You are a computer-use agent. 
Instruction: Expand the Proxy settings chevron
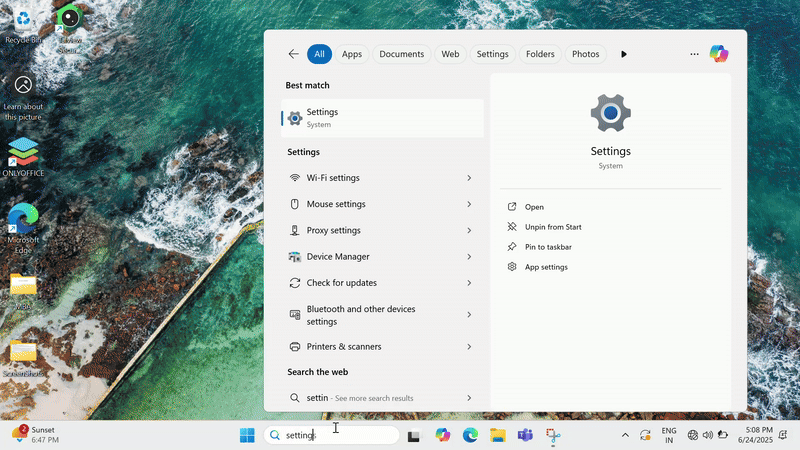point(469,230)
